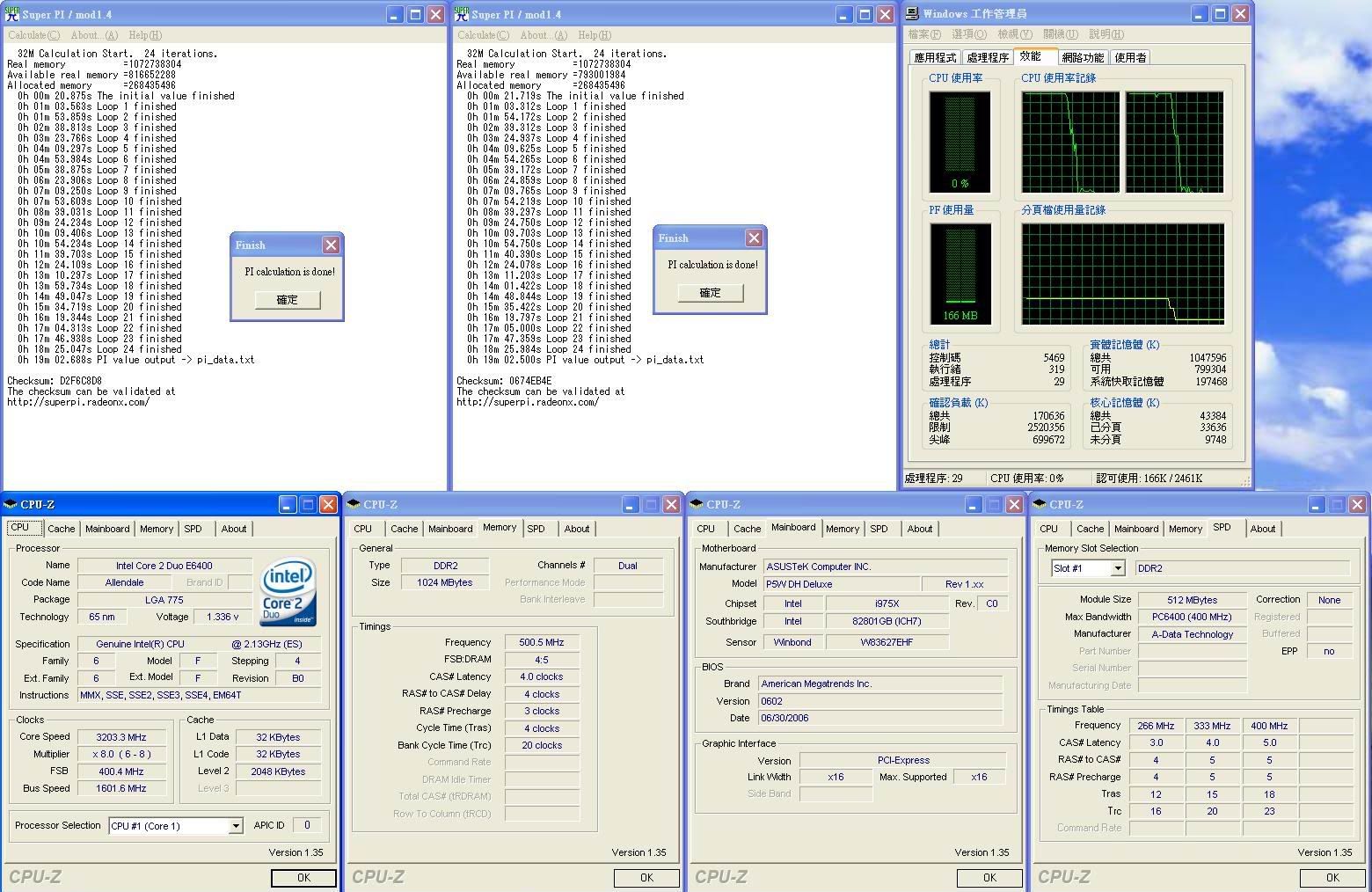The image size is (1372, 892).
Task: Open the Mainboard tab in the CPU-Z SPD window
Action: (x=1136, y=529)
